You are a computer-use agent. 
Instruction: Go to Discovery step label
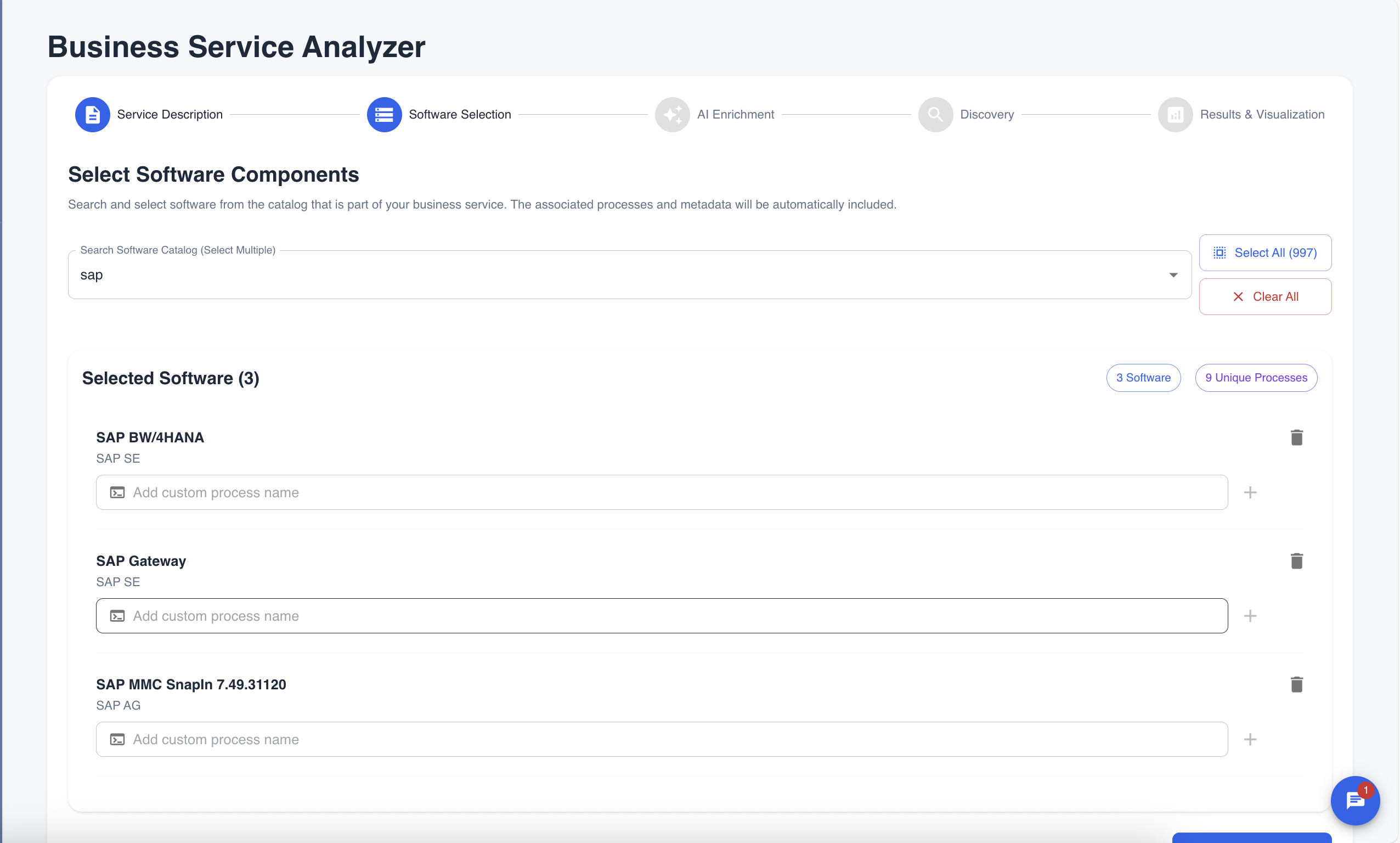coord(987,114)
